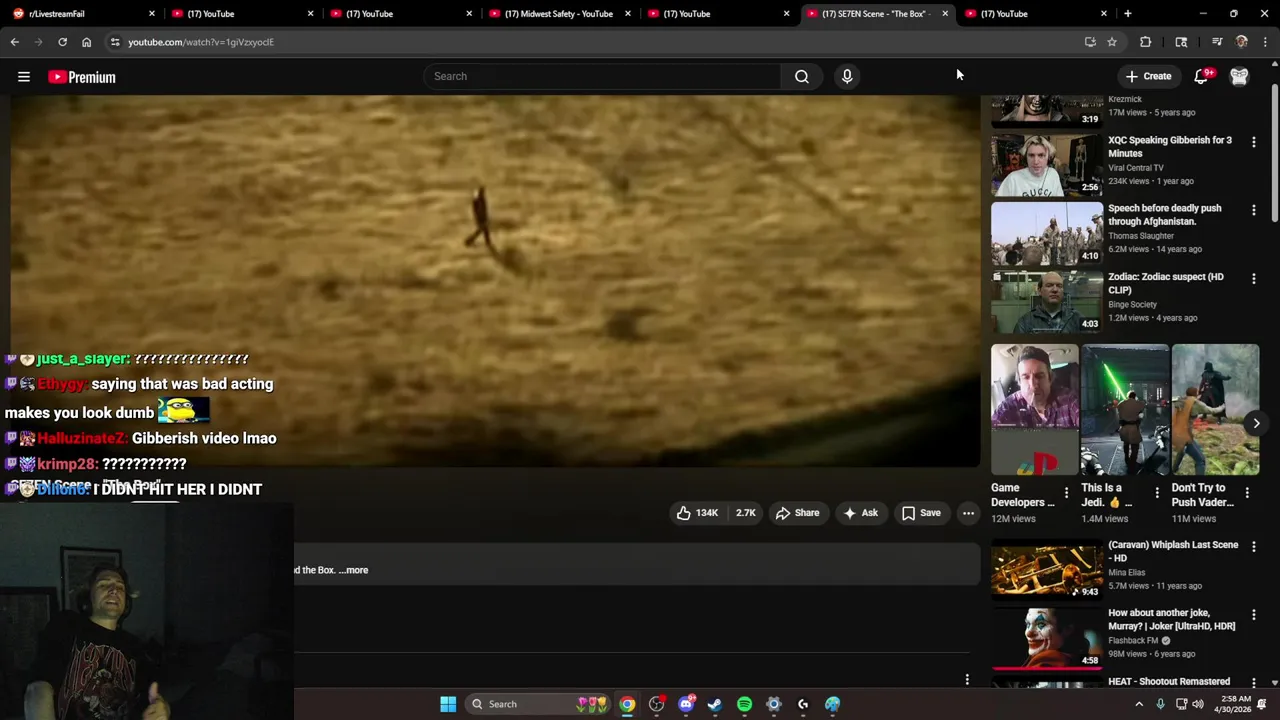Viewport: 1280px width, 720px height.
Task: Dislike the video showing 2.7K
Action: (x=746, y=513)
